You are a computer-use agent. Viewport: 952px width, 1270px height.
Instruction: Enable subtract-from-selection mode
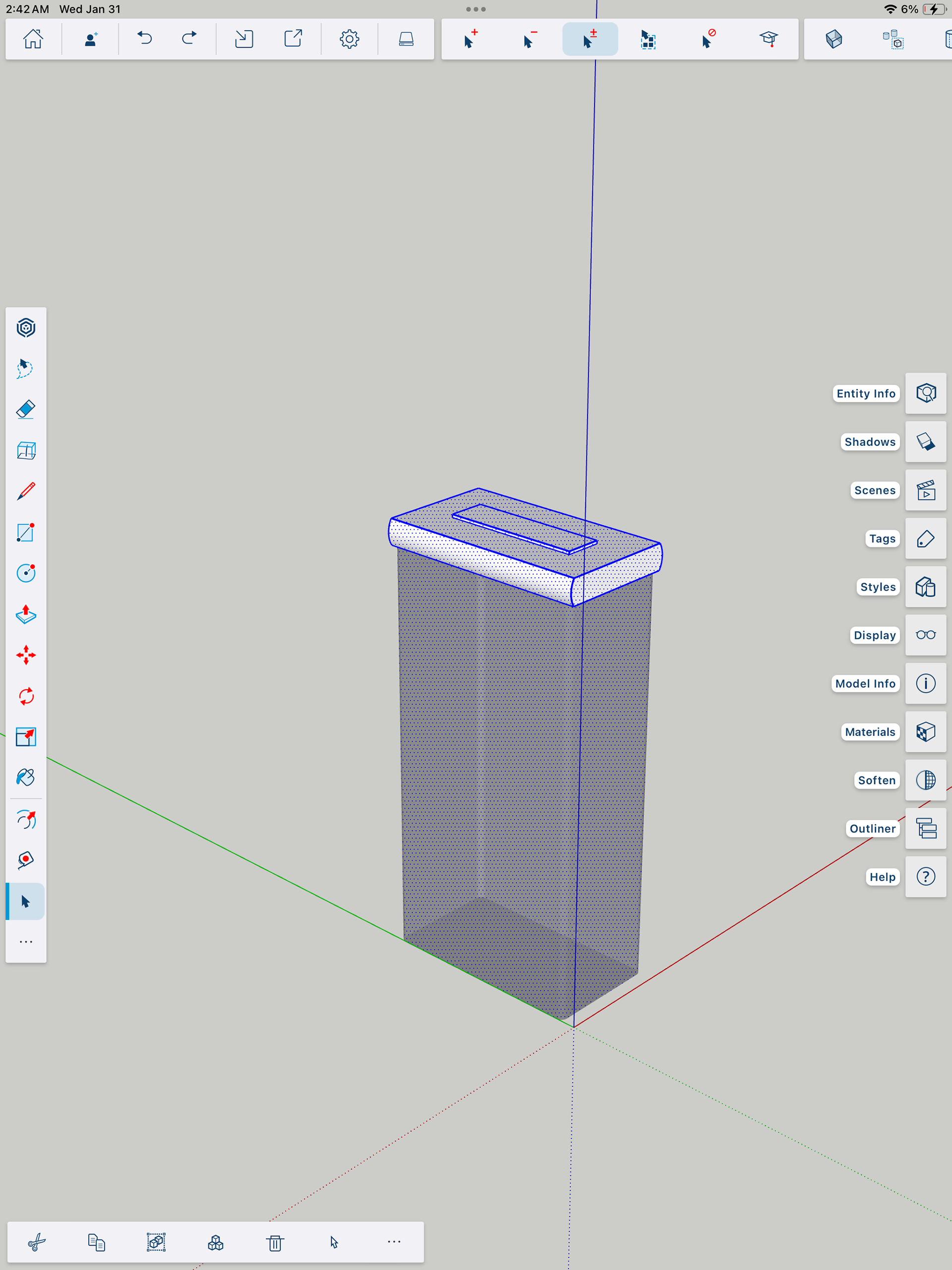tap(530, 39)
